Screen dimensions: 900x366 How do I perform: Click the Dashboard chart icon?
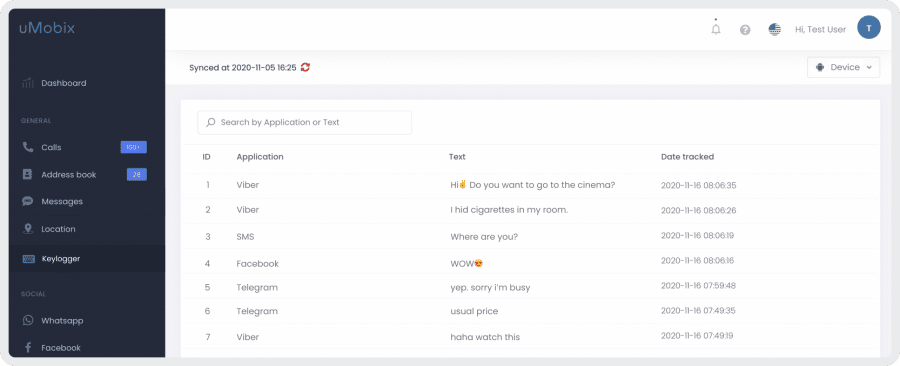28,83
